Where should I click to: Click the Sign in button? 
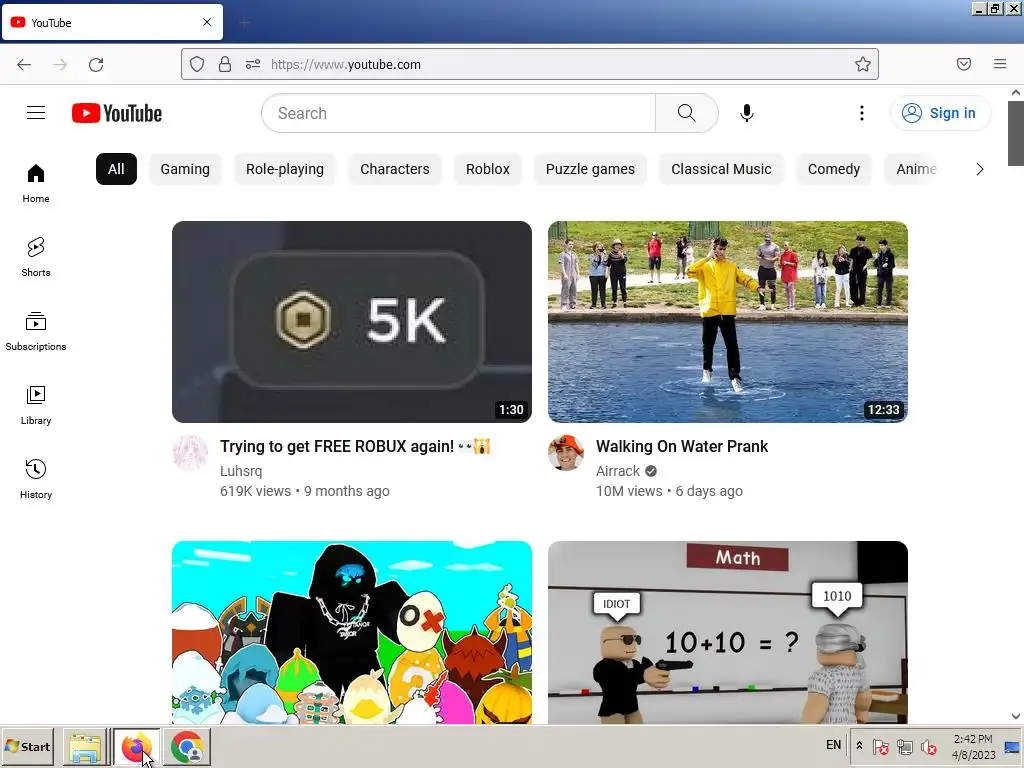click(940, 113)
